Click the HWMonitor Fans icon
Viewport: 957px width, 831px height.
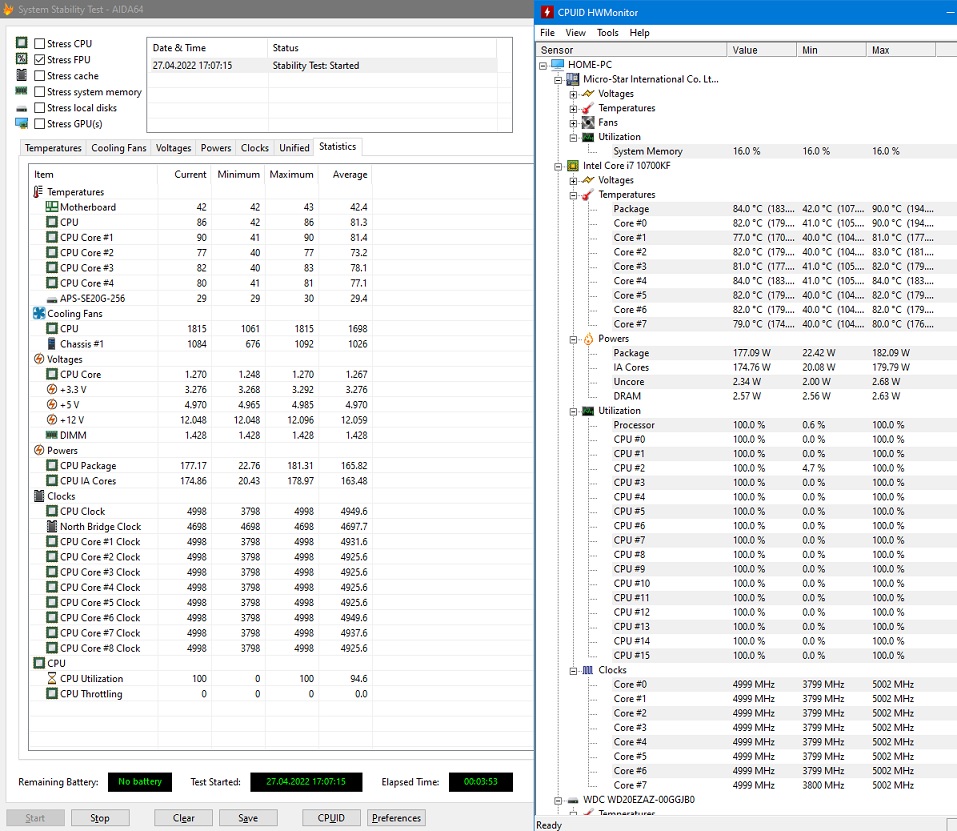tap(588, 123)
